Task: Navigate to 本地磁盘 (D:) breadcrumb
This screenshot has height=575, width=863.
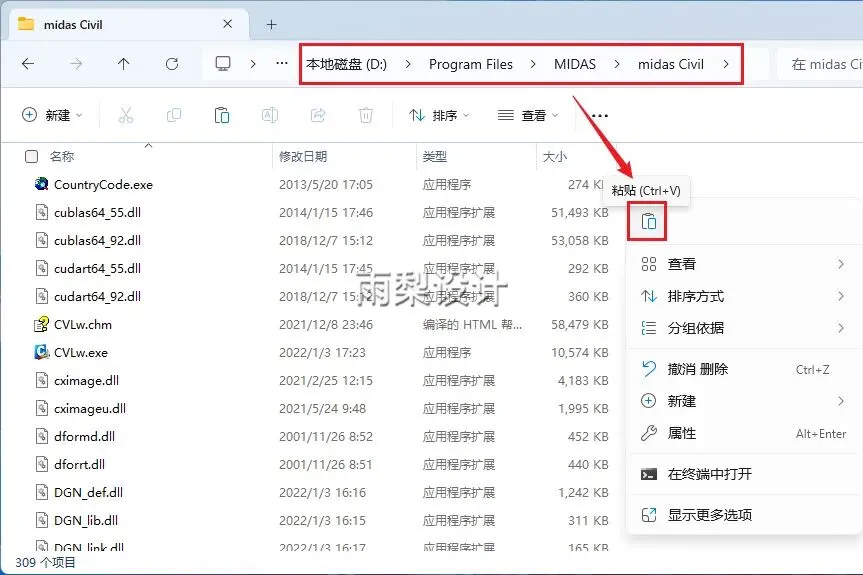Action: pos(347,64)
